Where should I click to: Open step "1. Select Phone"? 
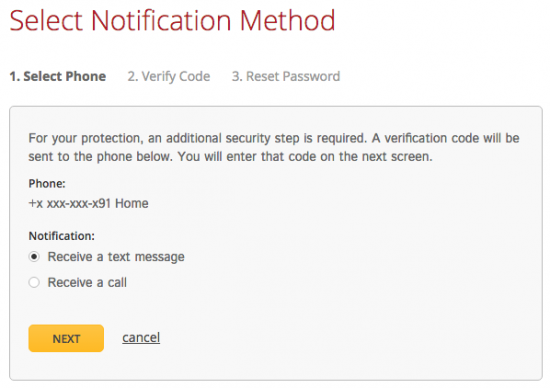pyautogui.click(x=58, y=76)
